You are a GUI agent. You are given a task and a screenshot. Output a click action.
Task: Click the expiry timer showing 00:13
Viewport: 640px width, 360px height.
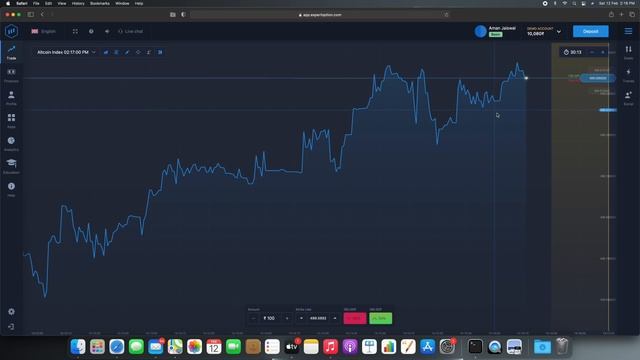[573, 52]
